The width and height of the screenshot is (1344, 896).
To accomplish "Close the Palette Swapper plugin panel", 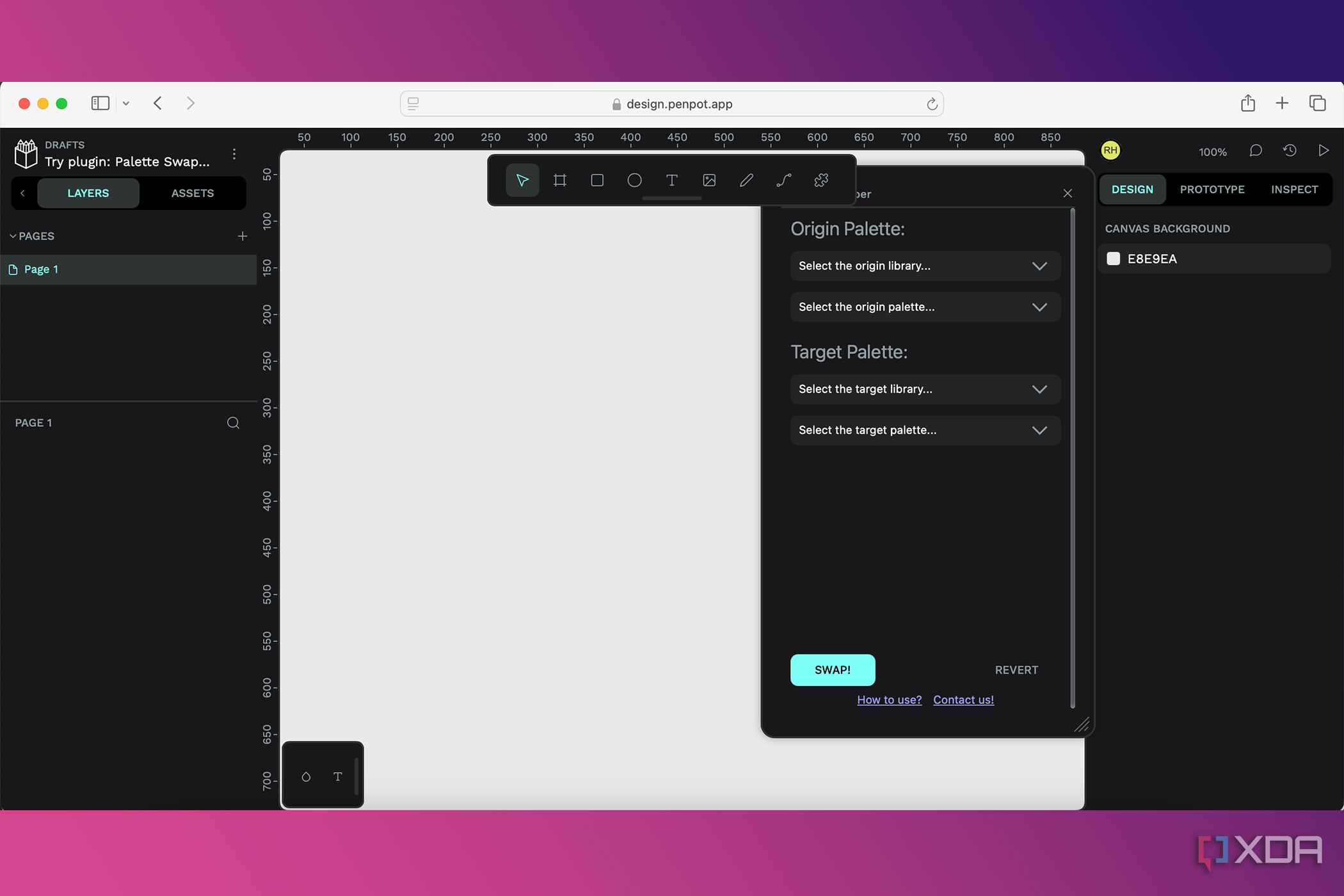I will coord(1068,193).
